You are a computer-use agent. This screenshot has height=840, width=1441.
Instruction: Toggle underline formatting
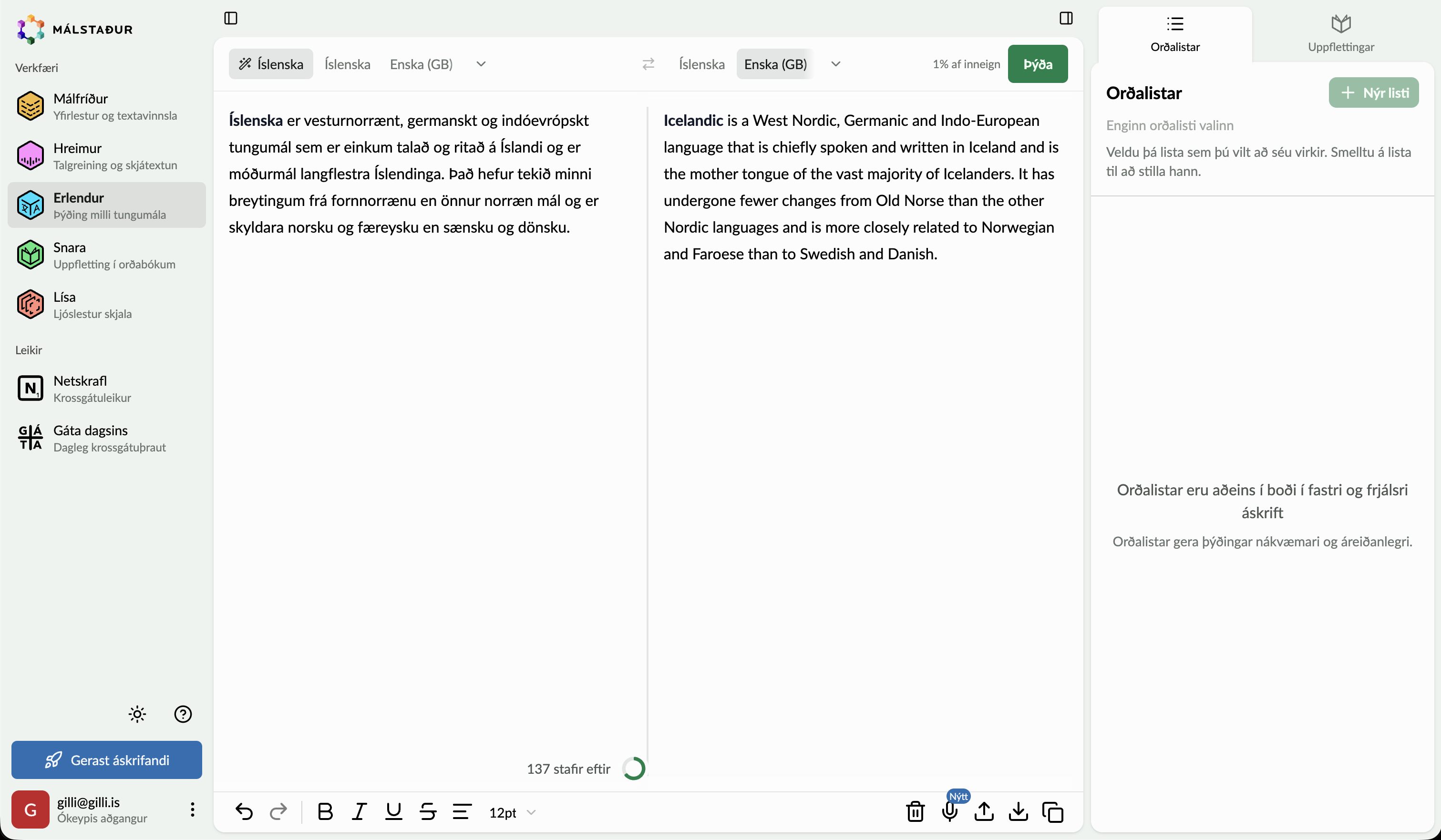tap(393, 811)
